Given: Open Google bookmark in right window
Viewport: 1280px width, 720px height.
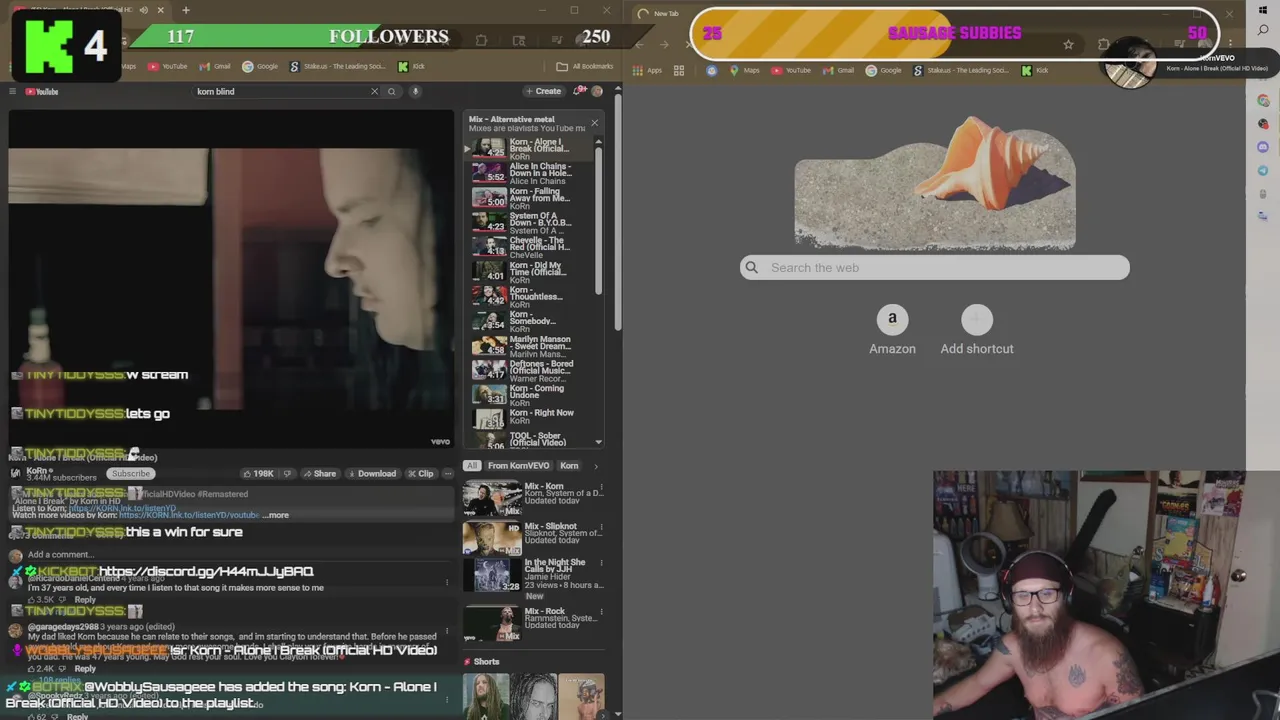Looking at the screenshot, I should (x=884, y=70).
